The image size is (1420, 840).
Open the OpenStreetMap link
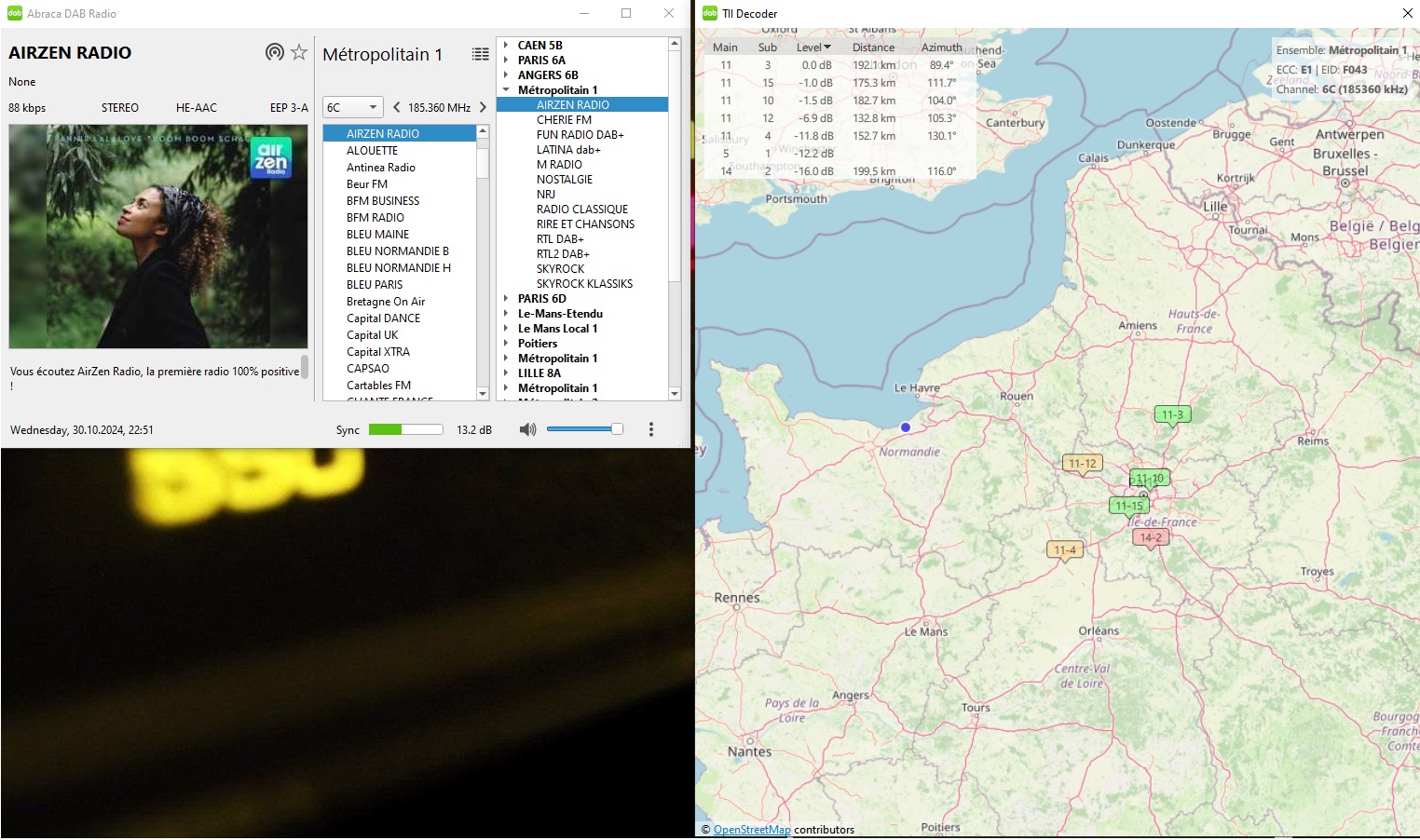tap(752, 830)
